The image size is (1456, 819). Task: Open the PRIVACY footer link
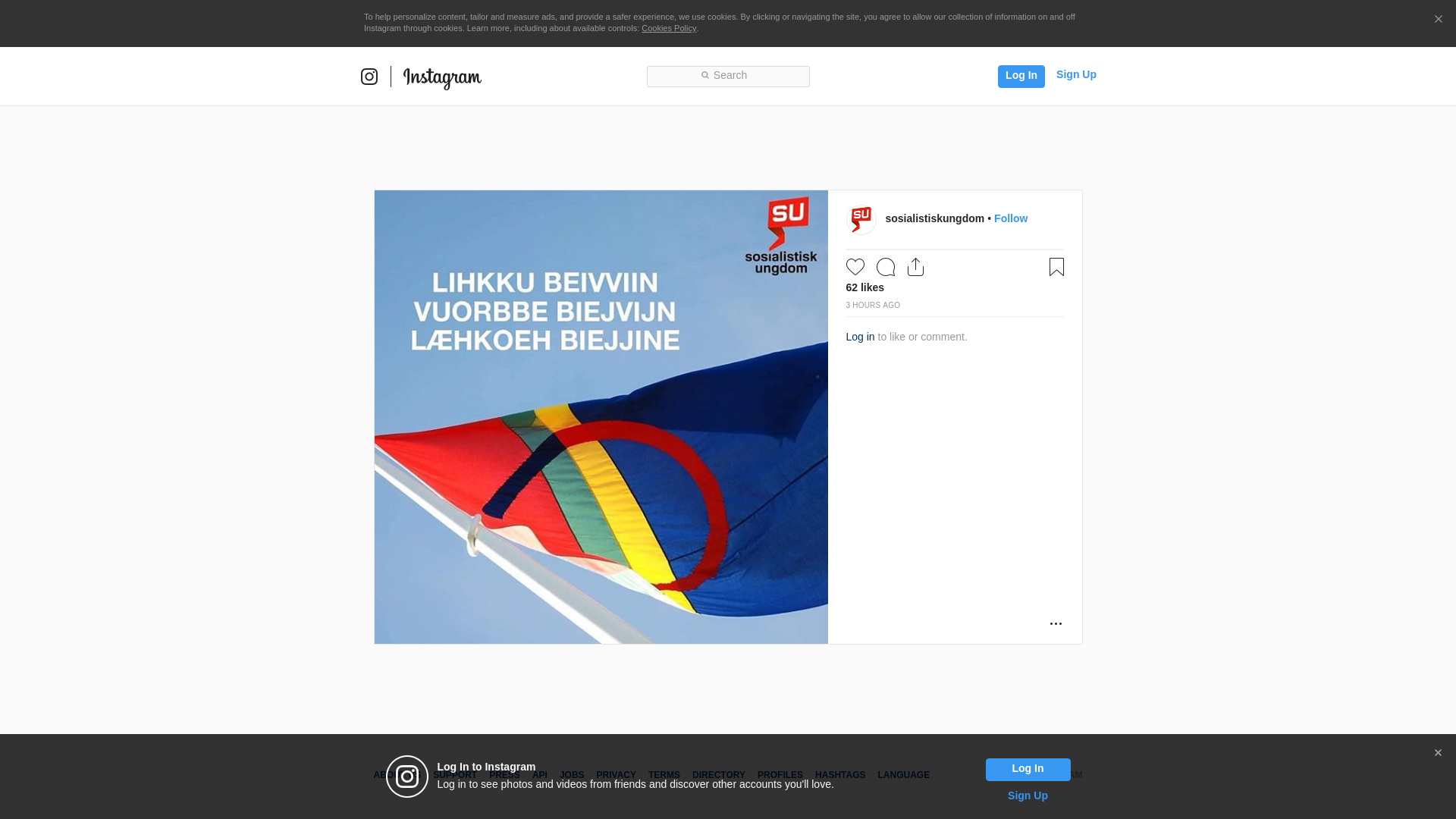tap(616, 775)
